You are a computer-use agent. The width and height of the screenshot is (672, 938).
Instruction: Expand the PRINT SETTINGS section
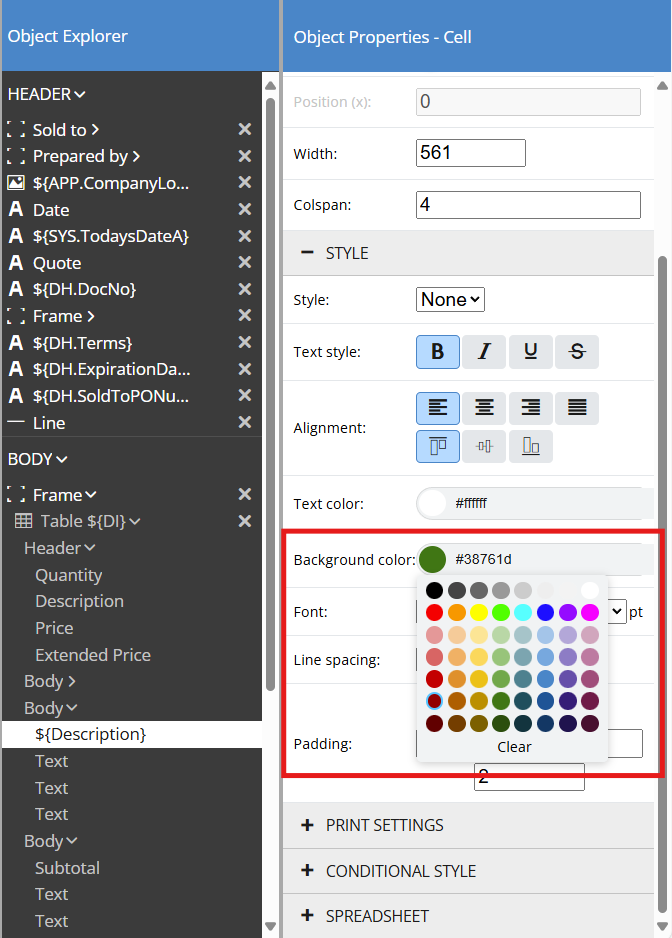(384, 825)
